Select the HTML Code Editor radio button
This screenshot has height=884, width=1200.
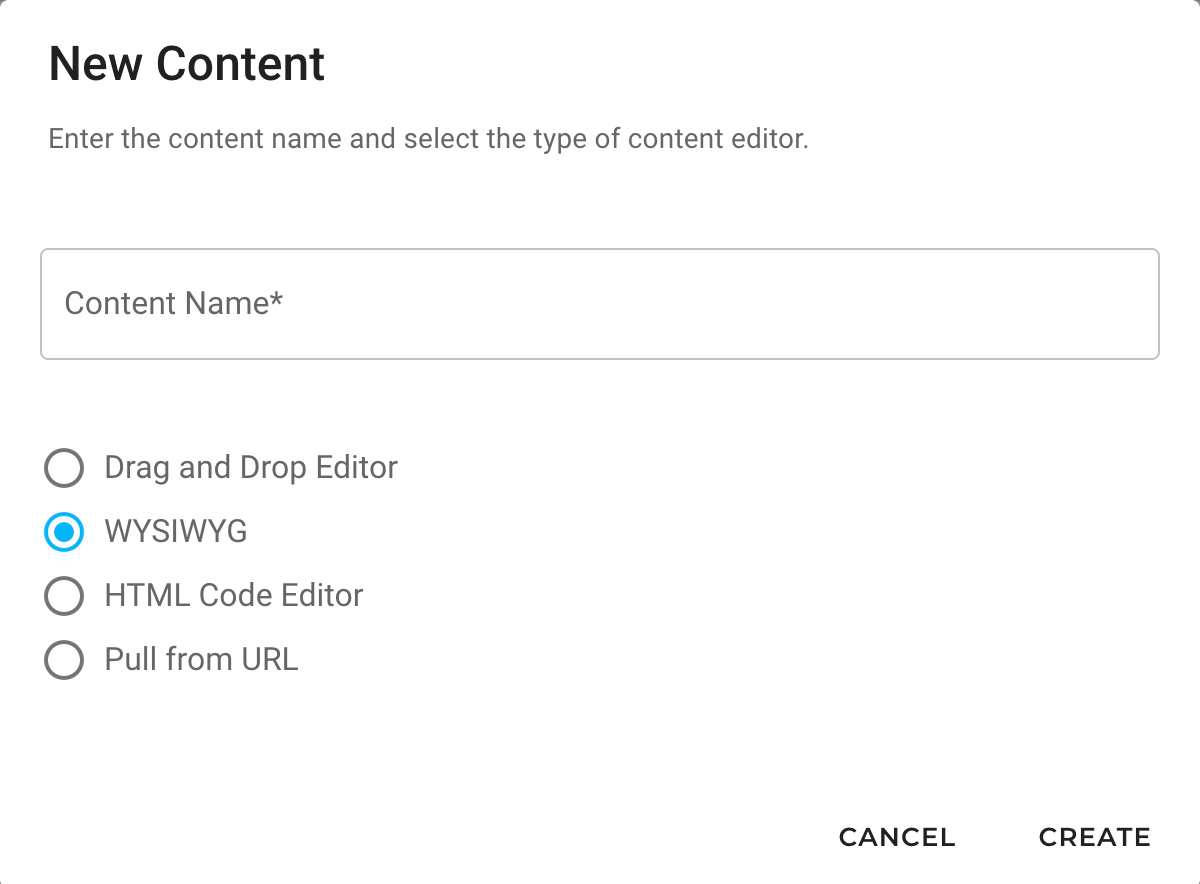coord(64,596)
